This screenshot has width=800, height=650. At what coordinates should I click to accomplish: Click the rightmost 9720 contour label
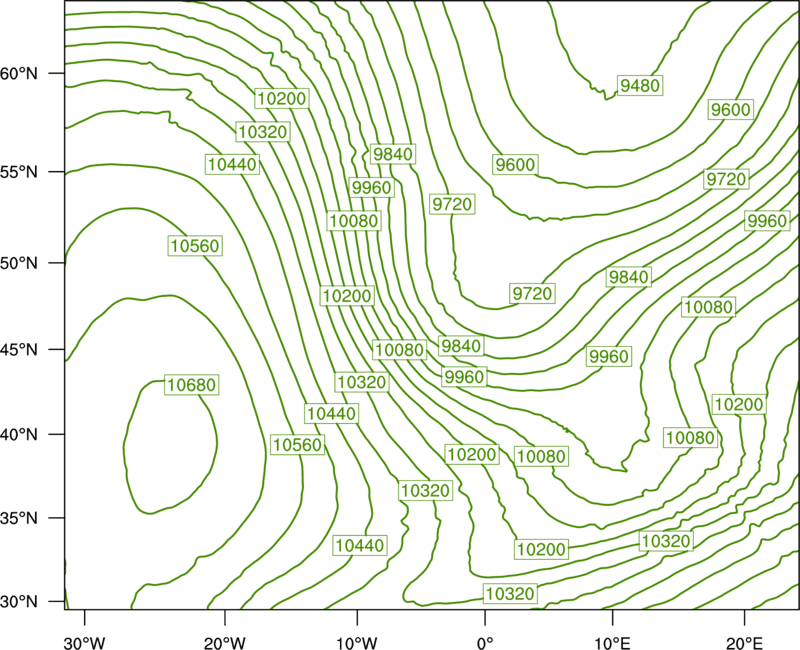726,179
